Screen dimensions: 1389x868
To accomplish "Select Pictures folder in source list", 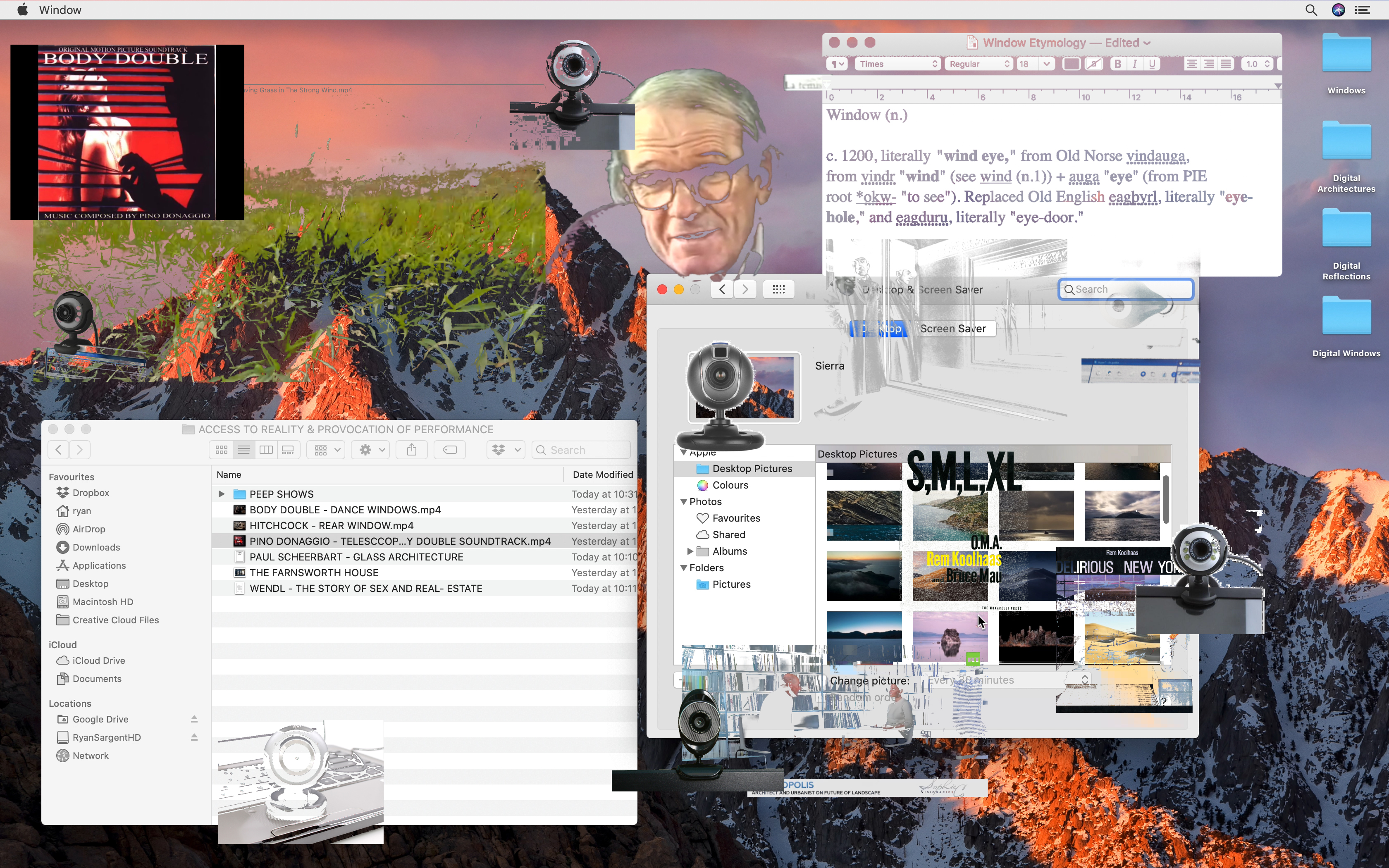I will 731,584.
